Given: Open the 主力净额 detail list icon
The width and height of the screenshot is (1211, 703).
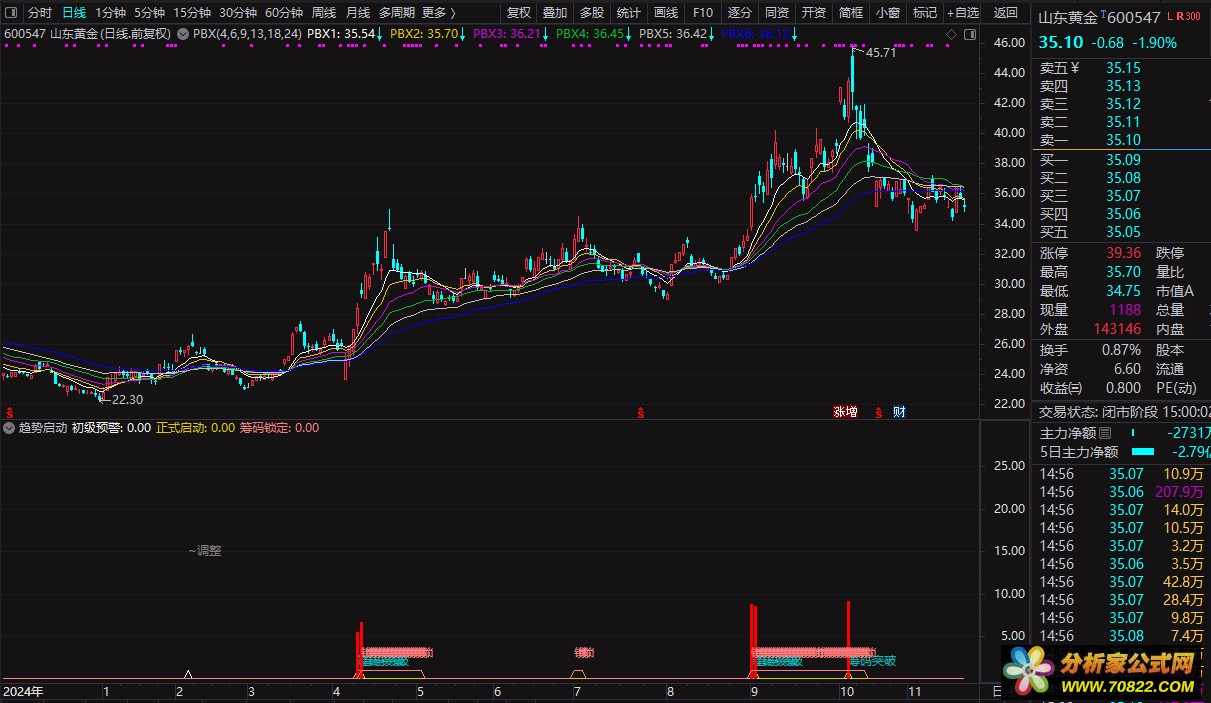Looking at the screenshot, I should click(x=1105, y=433).
